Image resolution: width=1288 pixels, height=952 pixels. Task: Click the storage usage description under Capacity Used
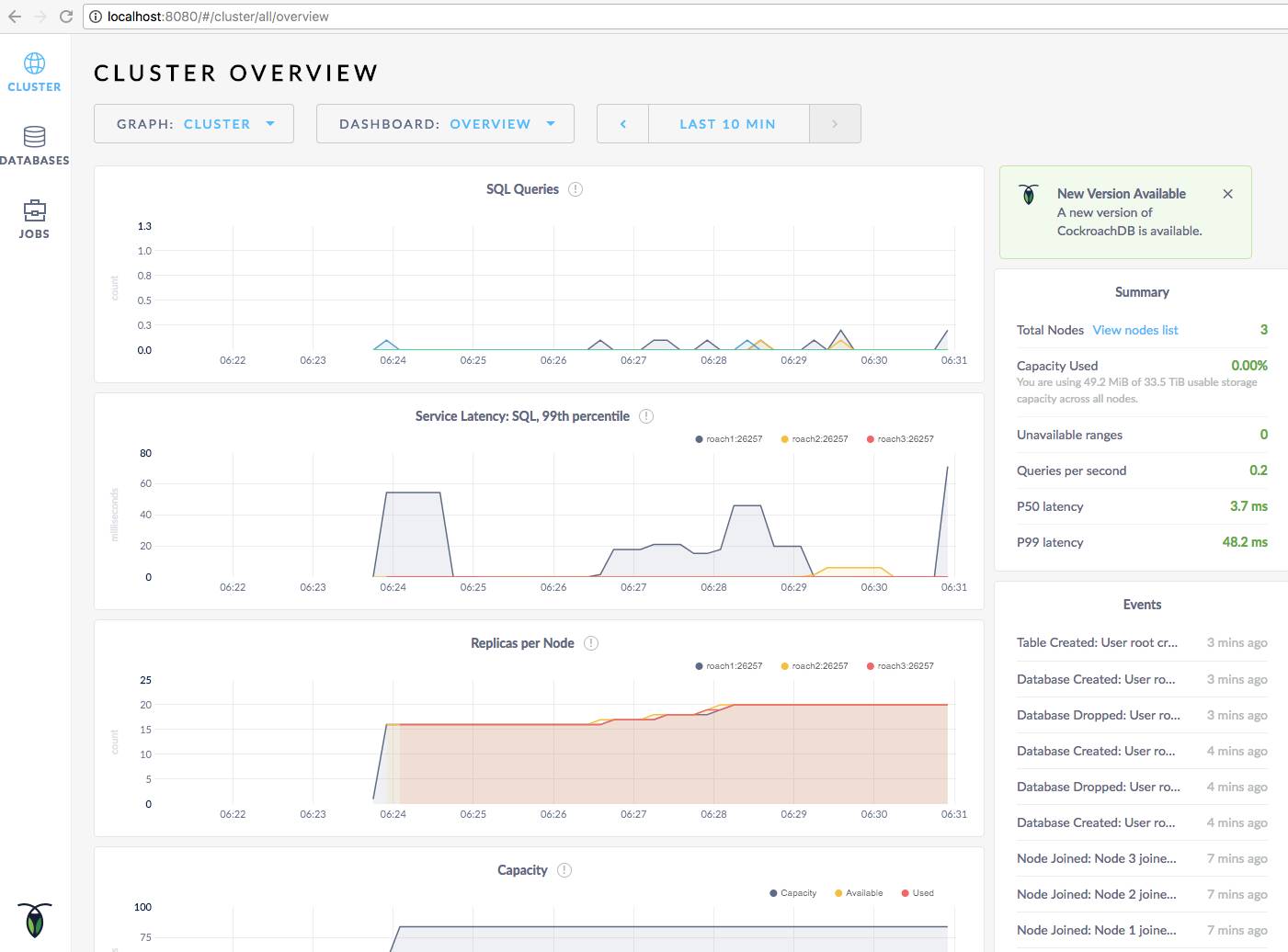point(1137,391)
